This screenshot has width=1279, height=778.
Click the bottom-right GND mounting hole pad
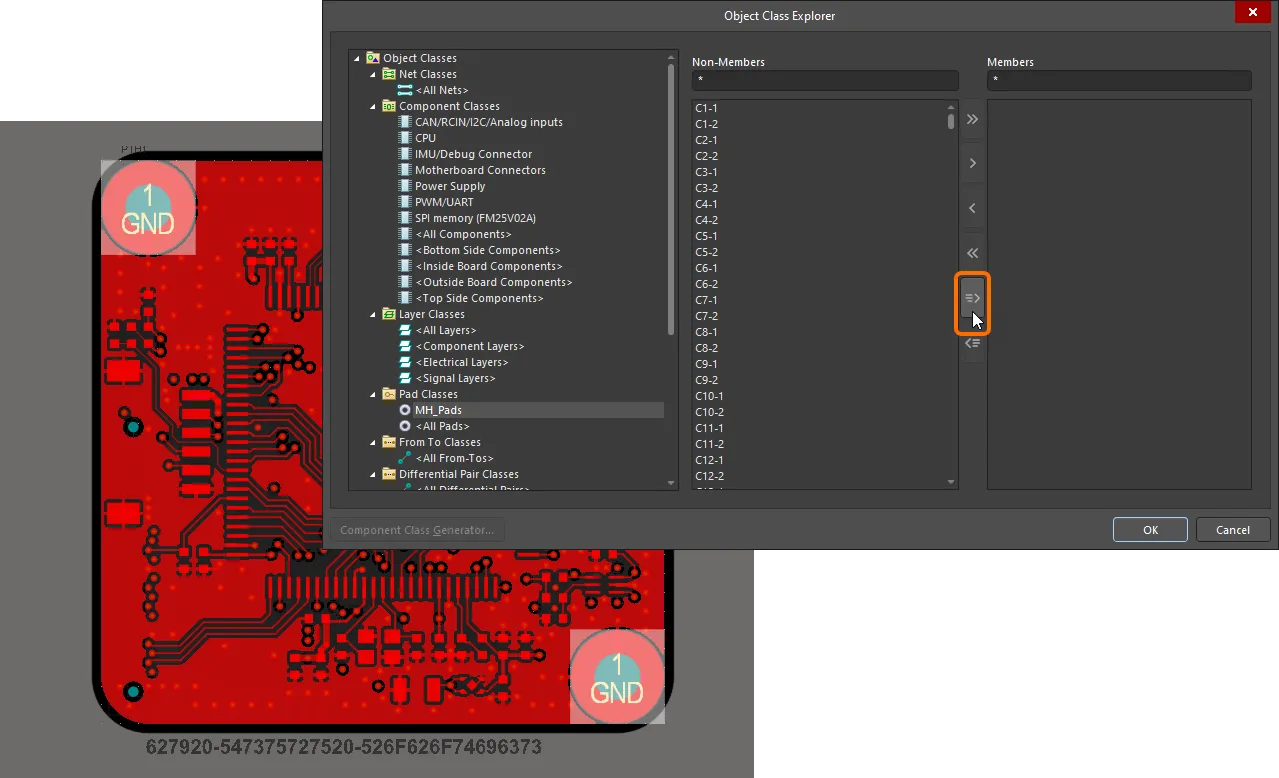tap(617, 676)
